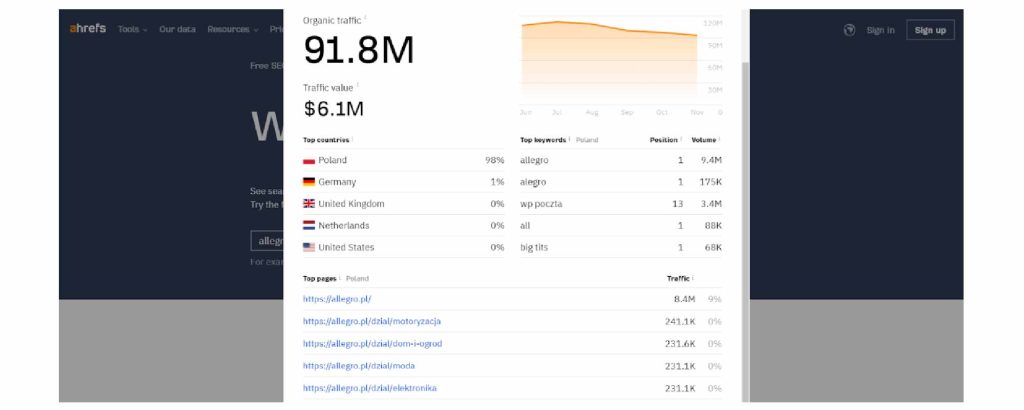This screenshot has height=410, width=1024.
Task: Open the allegro.pl/dzial/dom-i-ogrod link
Action: 372,343
